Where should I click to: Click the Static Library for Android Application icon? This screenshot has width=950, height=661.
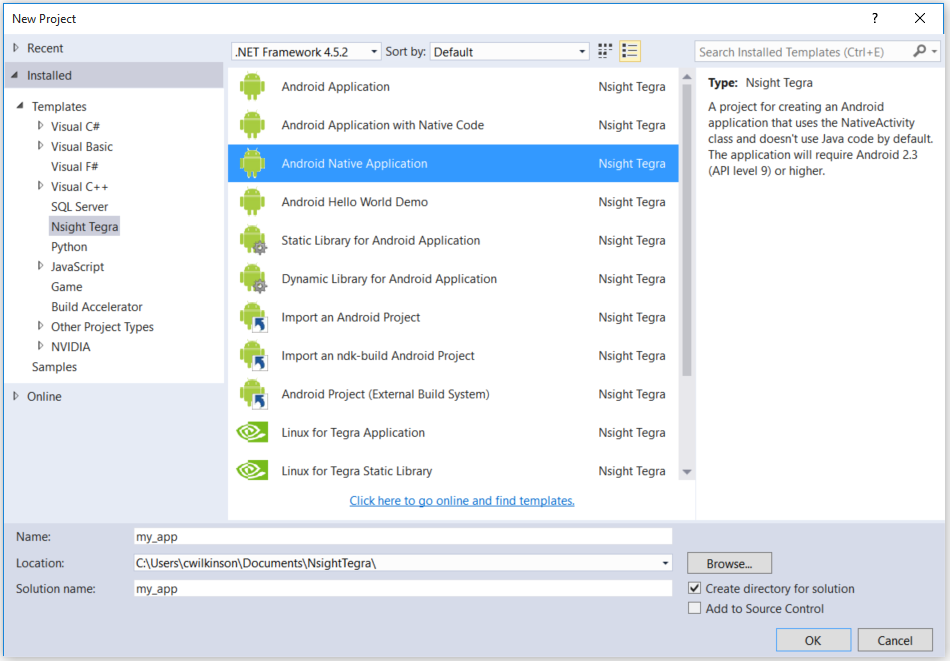pos(253,241)
